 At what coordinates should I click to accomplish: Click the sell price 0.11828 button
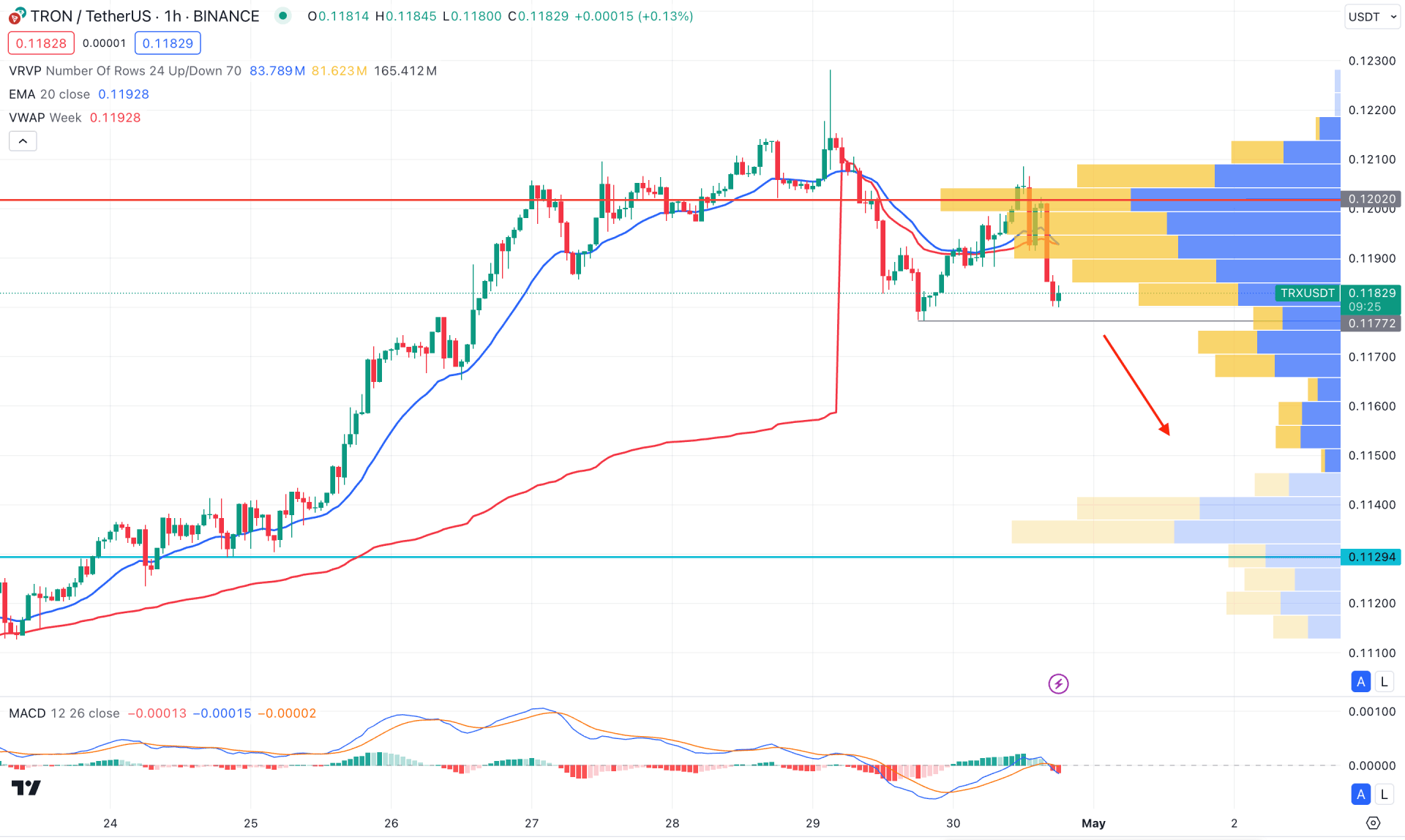[41, 43]
